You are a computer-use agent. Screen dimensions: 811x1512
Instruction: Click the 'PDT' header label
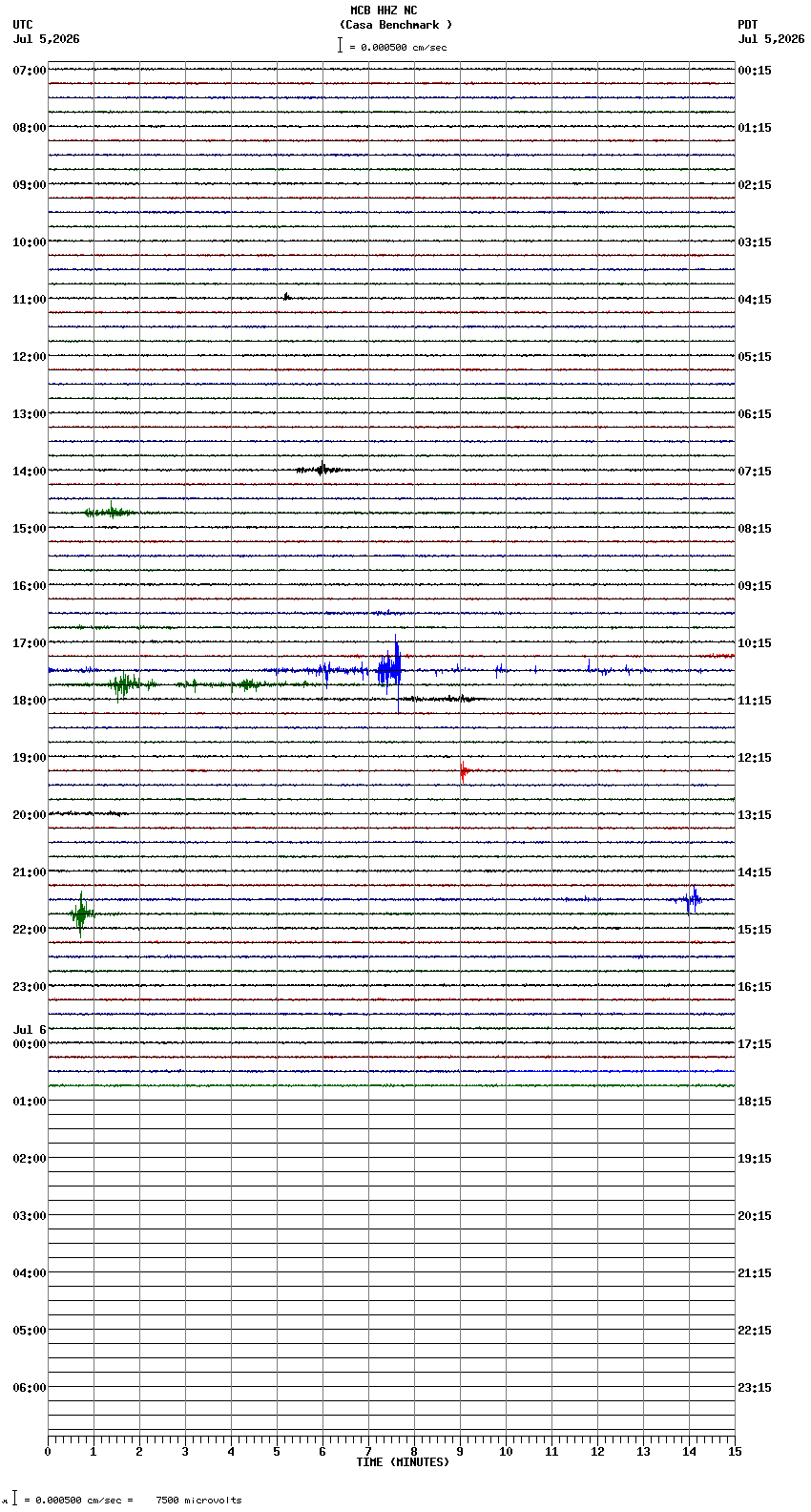point(747,25)
